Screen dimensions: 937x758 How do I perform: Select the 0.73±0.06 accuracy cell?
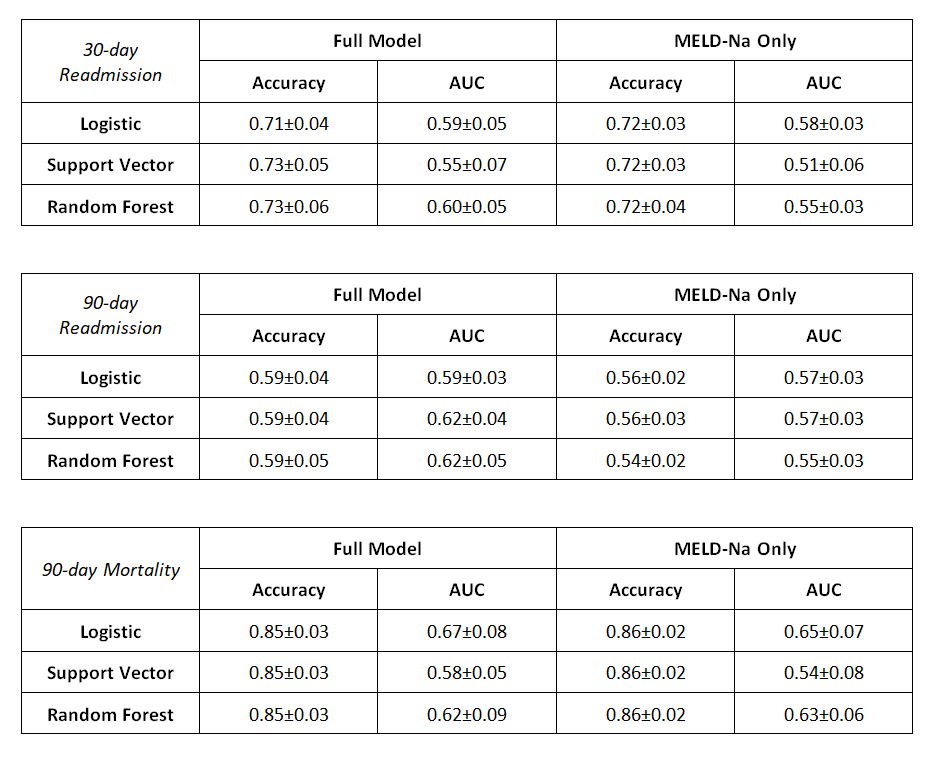(288, 207)
